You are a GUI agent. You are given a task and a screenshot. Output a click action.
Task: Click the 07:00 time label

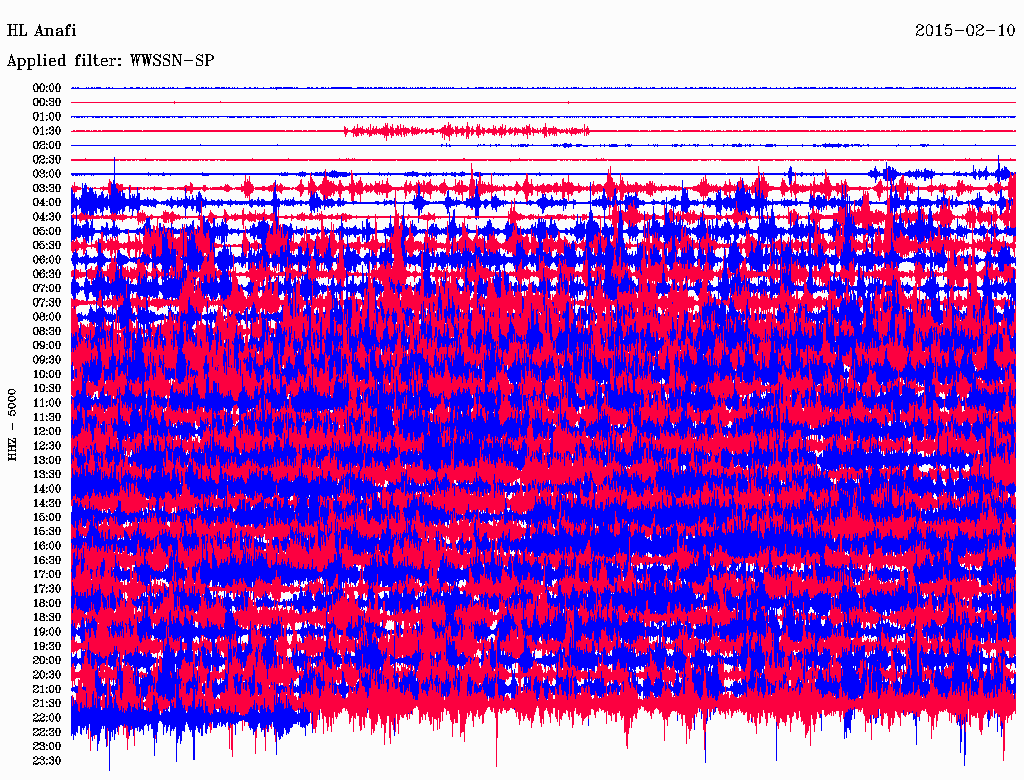point(46,288)
